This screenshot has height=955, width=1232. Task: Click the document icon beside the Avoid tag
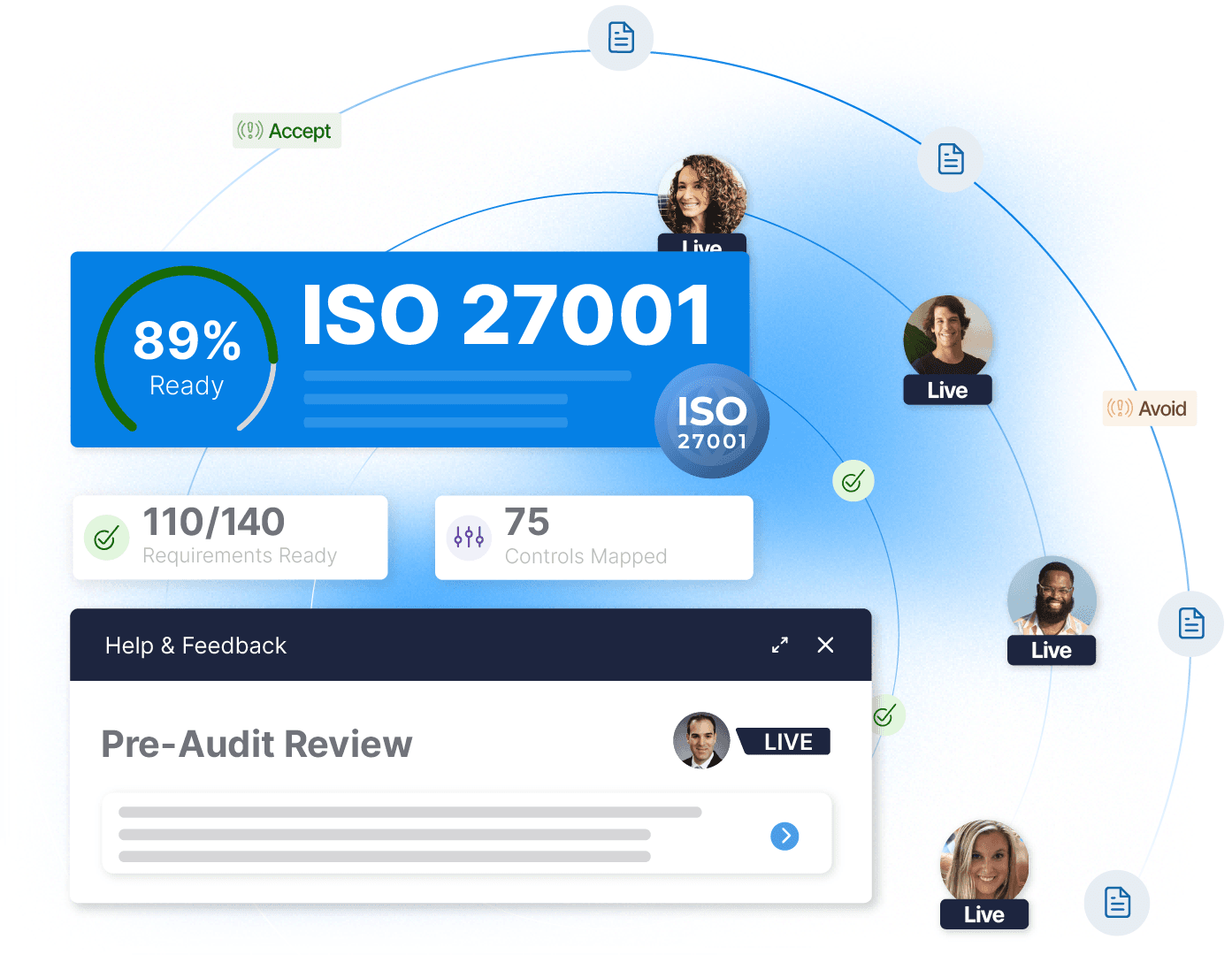[x=1190, y=623]
